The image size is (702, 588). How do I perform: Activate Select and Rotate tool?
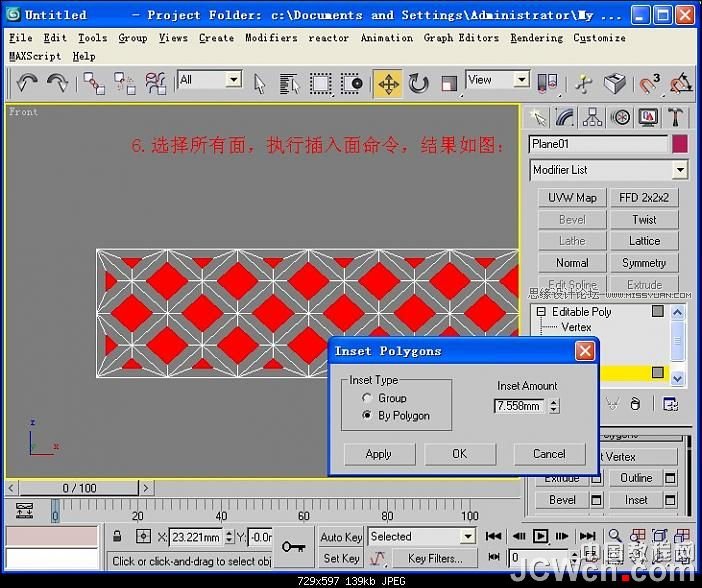pos(418,84)
